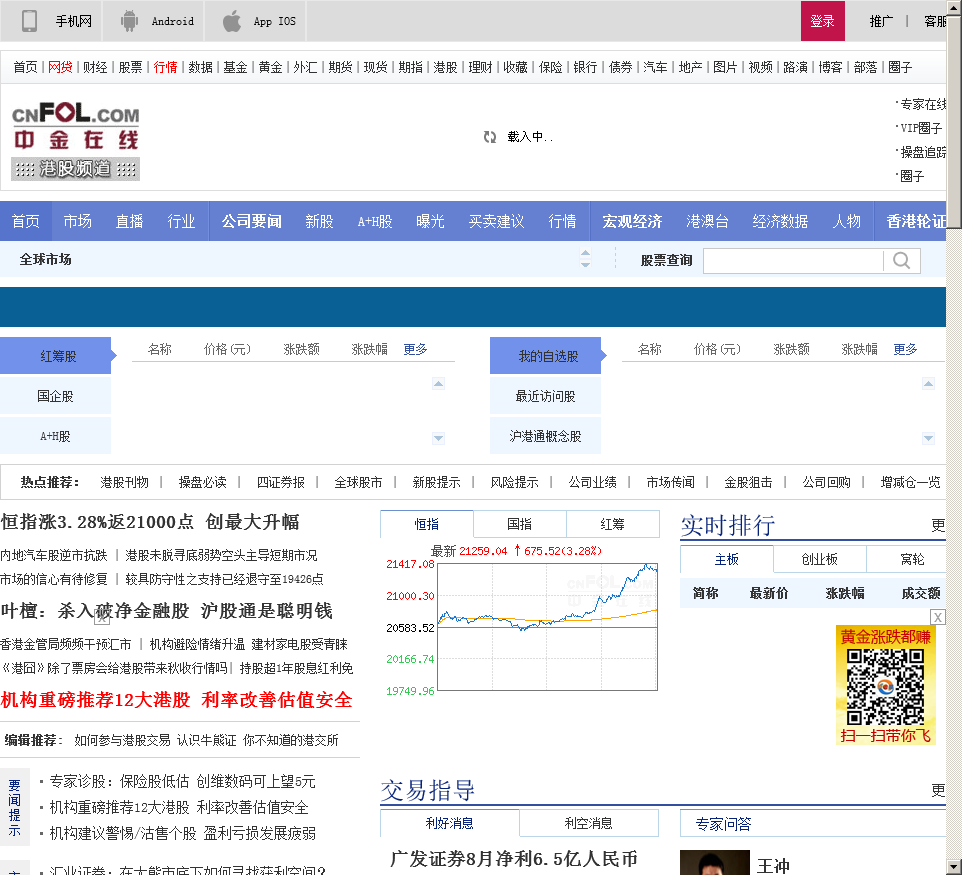Viewport: 962px width, 875px height.
Task: Open the mobile site phone icon
Action: 29,21
